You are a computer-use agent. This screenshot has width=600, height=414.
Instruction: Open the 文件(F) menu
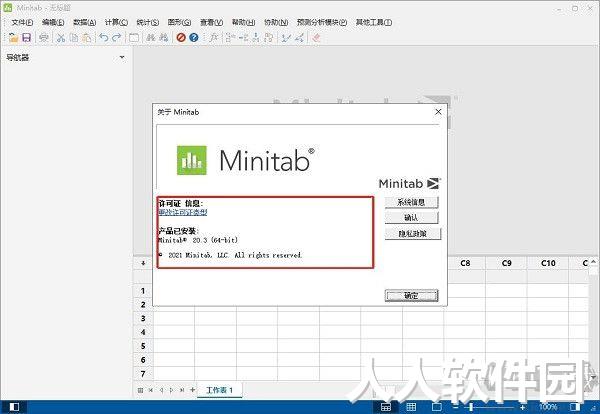(22, 22)
